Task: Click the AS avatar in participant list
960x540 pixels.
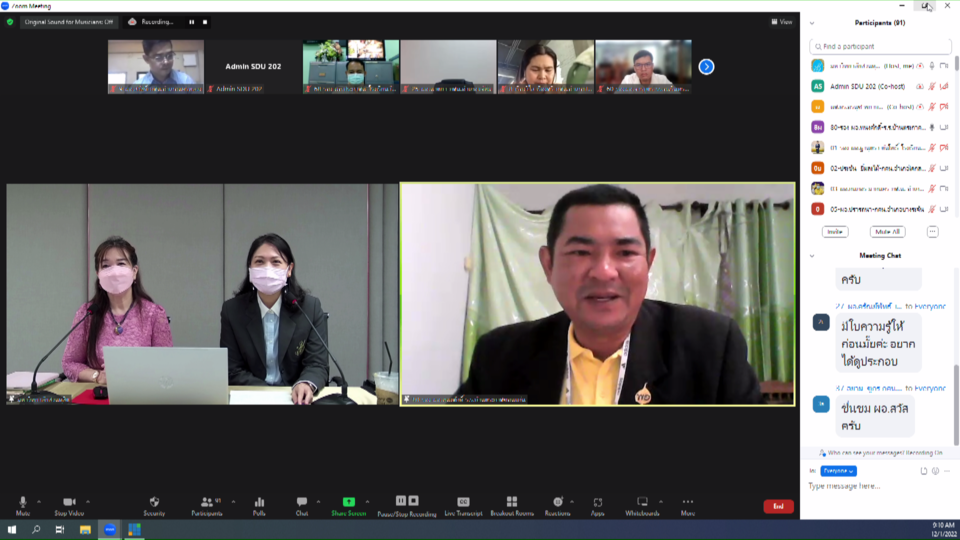Action: (817, 86)
